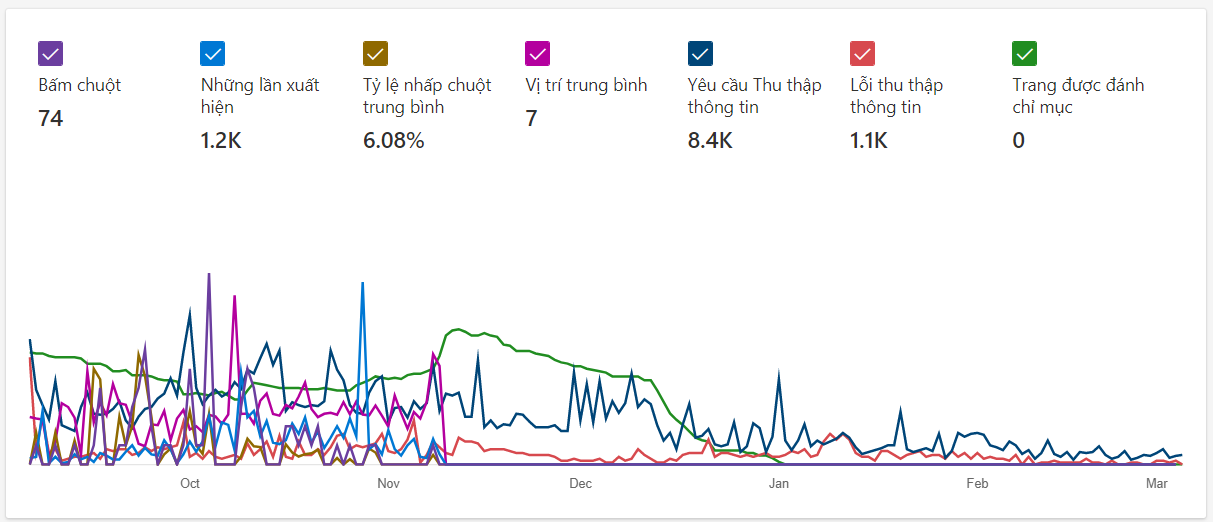Image resolution: width=1213 pixels, height=522 pixels.
Task: Click the Mar label on chart axis
Action: click(1157, 484)
